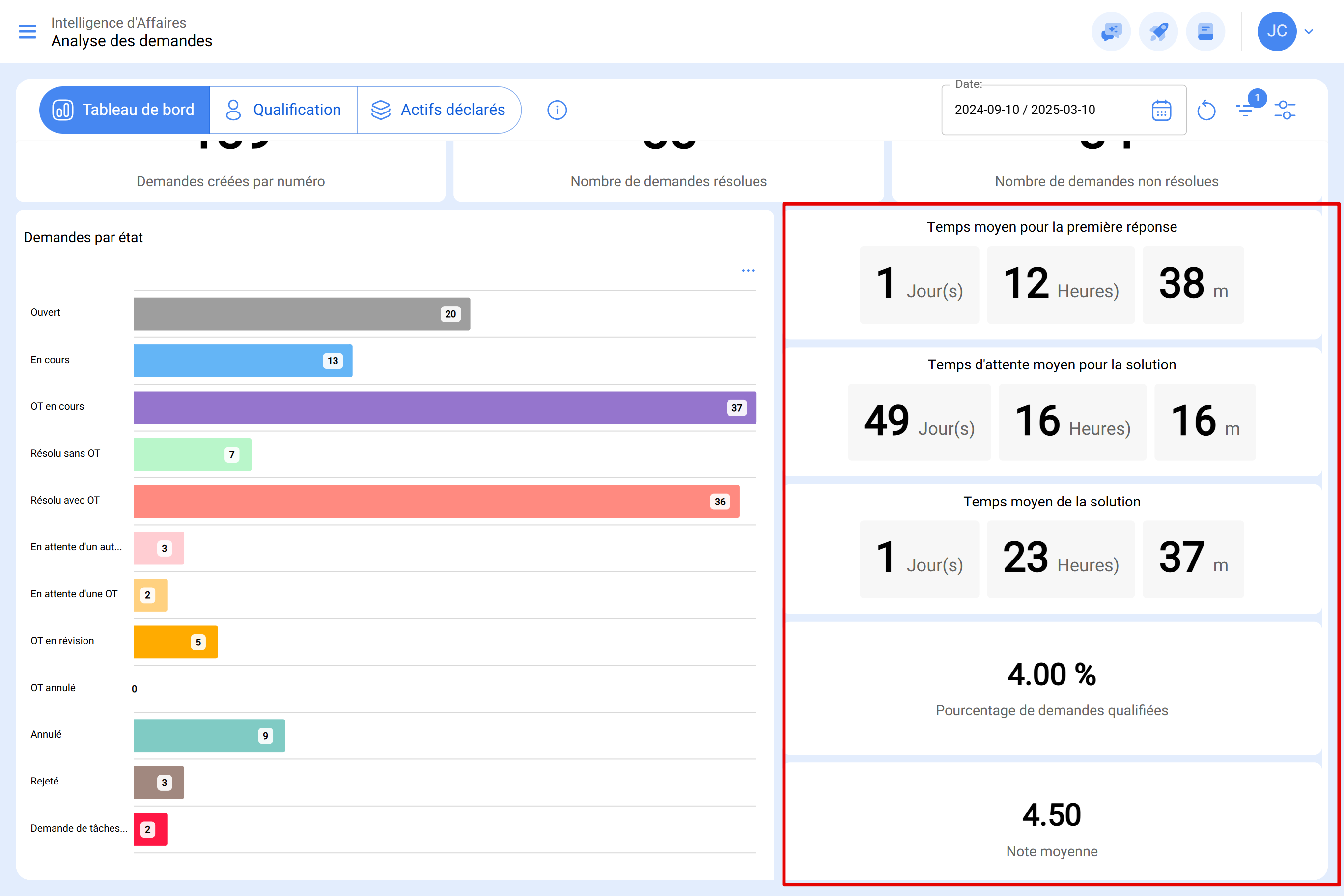Select the Demande de tâches... bar

(150, 829)
